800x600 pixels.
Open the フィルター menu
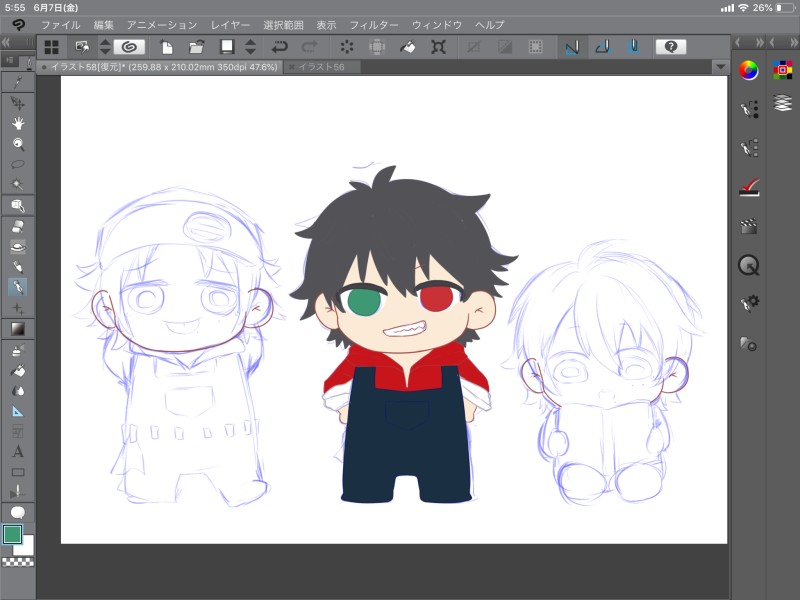(373, 25)
